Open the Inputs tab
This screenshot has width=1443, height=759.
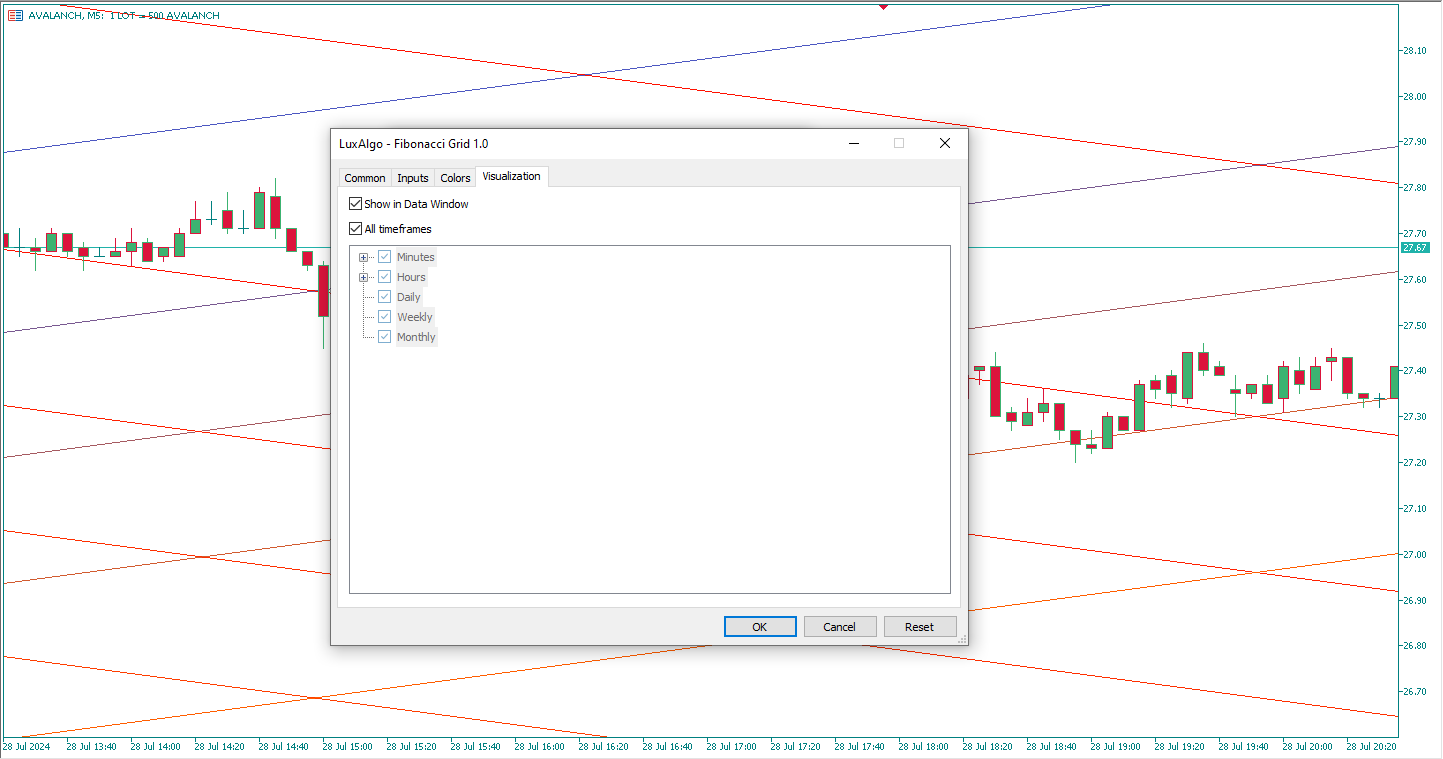click(x=412, y=178)
